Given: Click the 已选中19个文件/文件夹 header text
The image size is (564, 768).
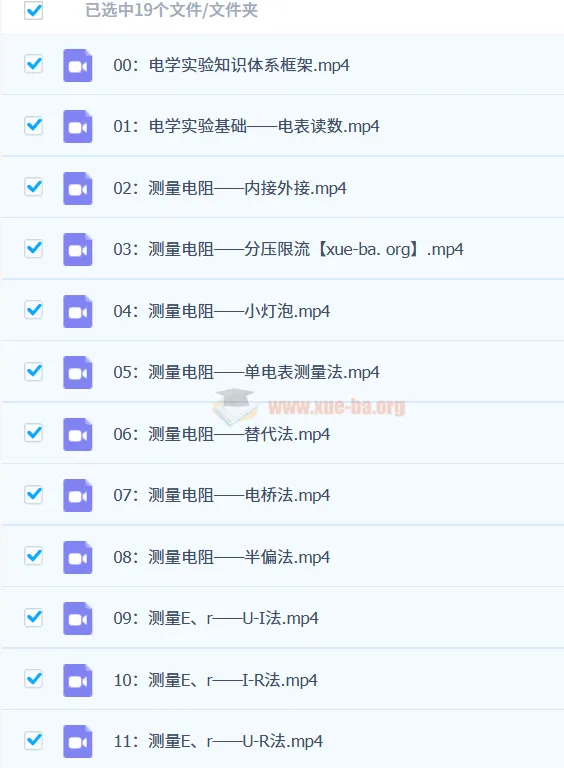Looking at the screenshot, I should (171, 10).
